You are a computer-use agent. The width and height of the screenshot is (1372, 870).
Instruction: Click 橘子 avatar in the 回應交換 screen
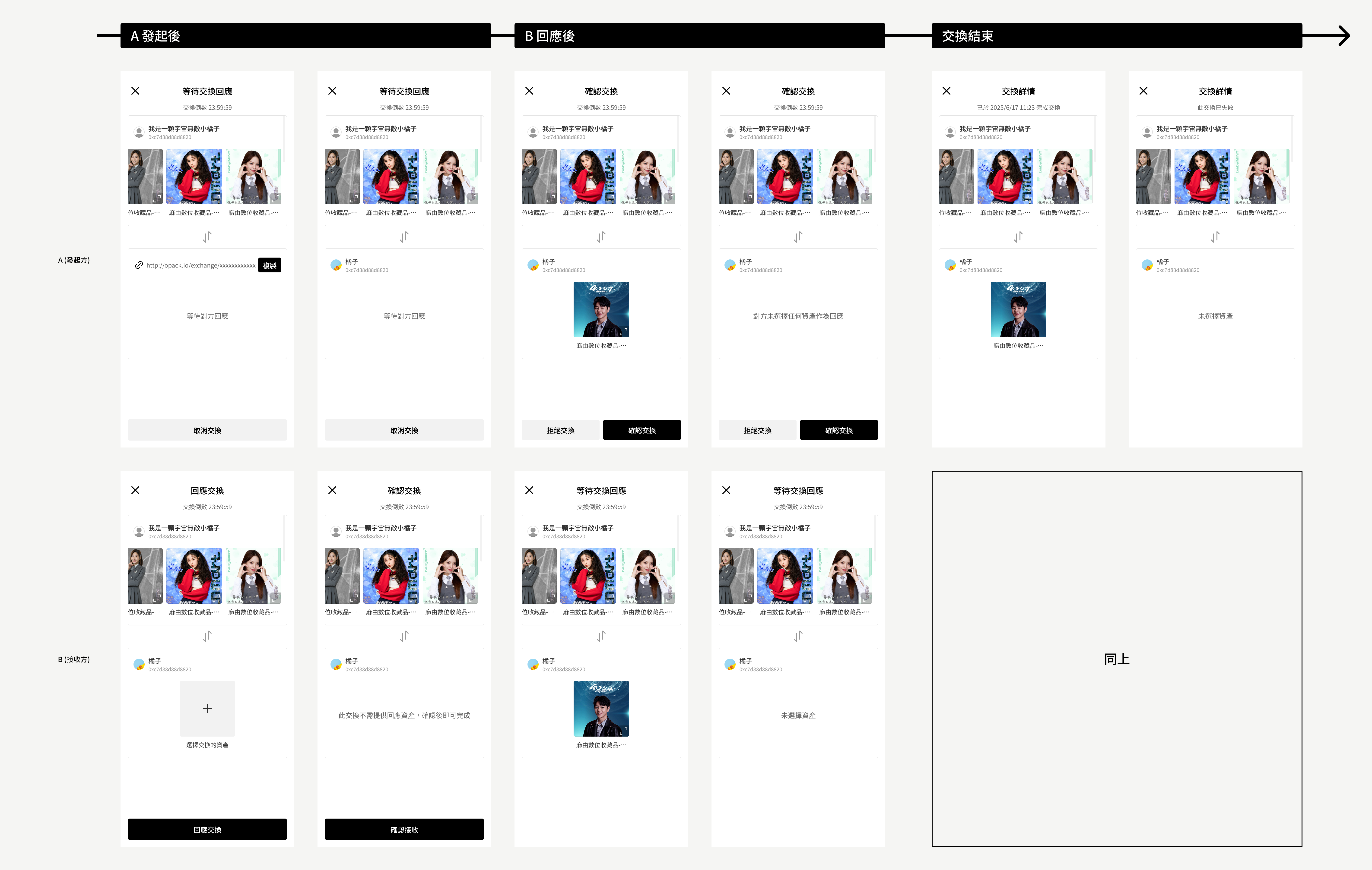(x=139, y=665)
